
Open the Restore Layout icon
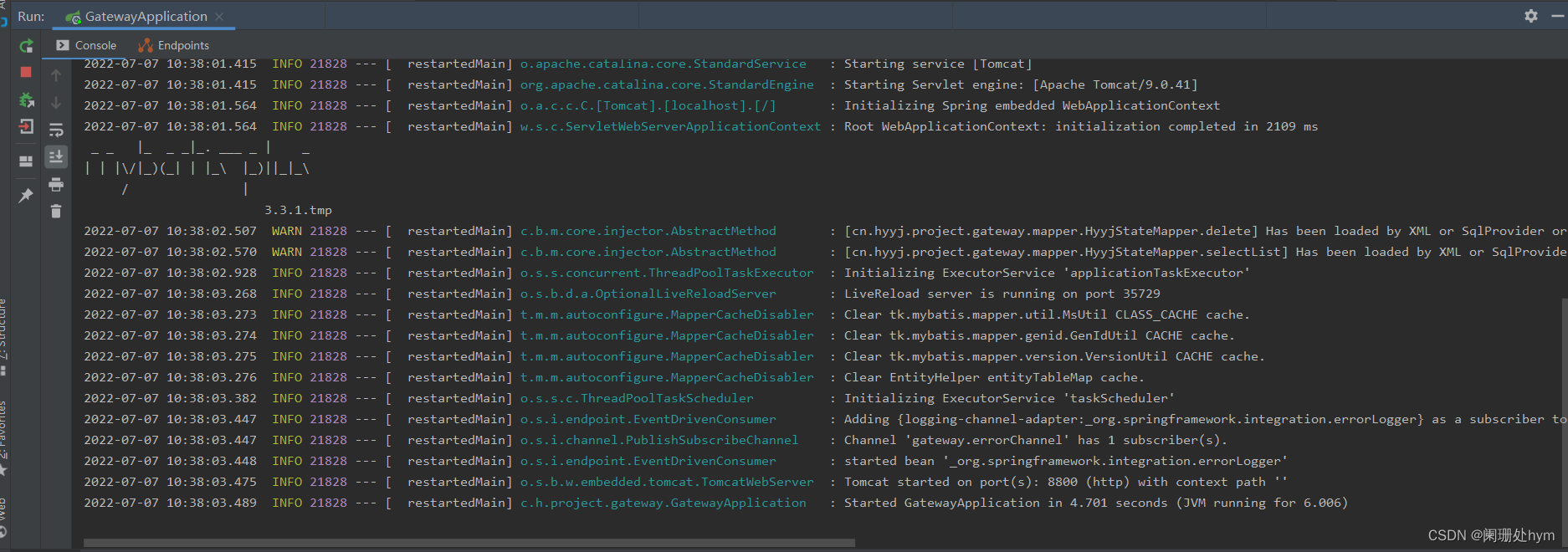[x=26, y=161]
